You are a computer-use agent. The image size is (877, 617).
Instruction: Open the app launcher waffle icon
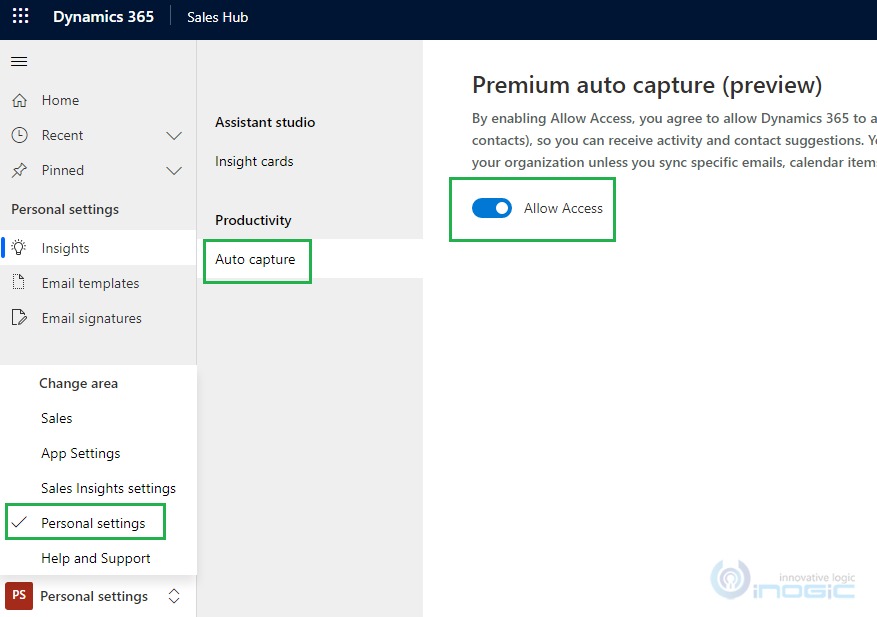(20, 16)
